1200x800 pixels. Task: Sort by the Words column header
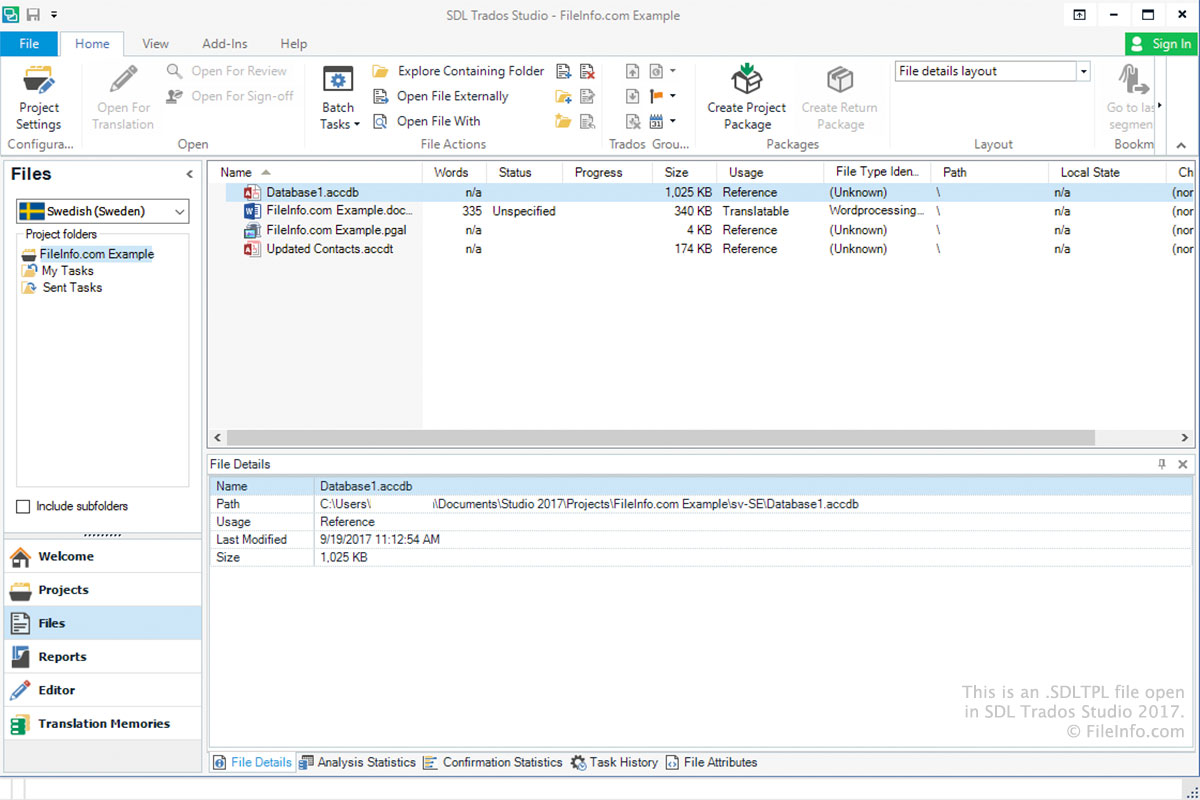pos(452,172)
